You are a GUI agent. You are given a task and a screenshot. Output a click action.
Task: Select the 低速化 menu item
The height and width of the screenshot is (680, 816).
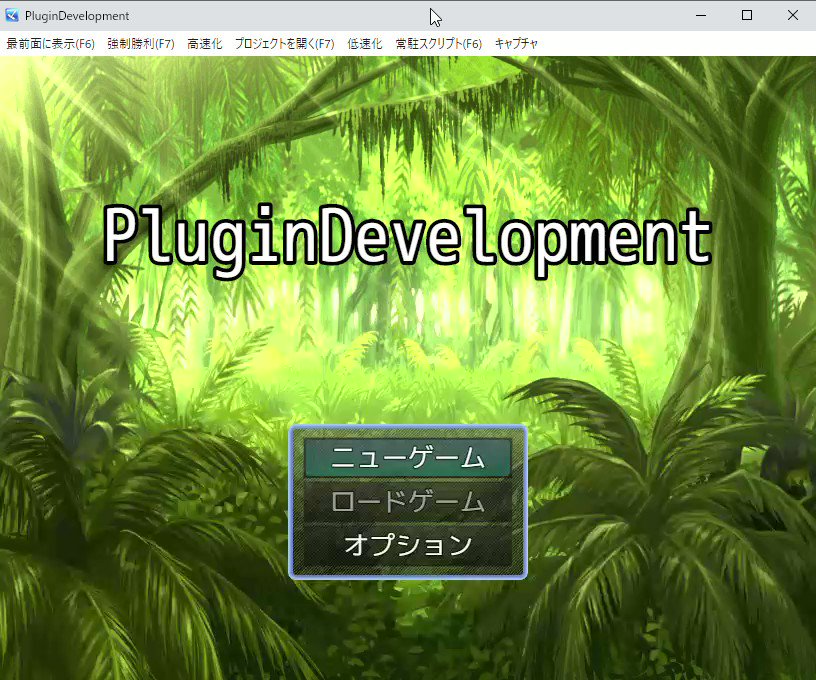(365, 44)
